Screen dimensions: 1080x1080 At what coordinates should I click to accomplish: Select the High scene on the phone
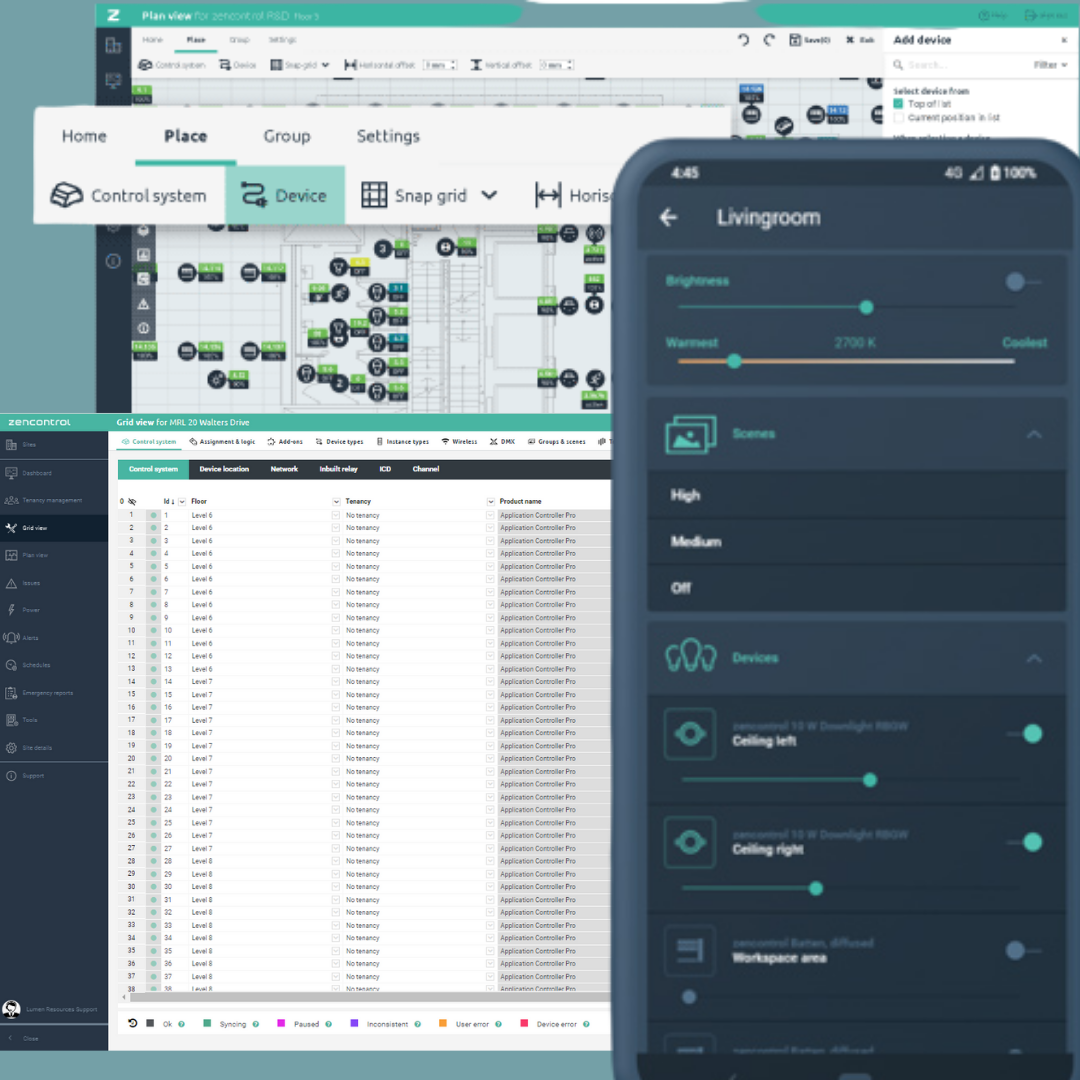855,495
